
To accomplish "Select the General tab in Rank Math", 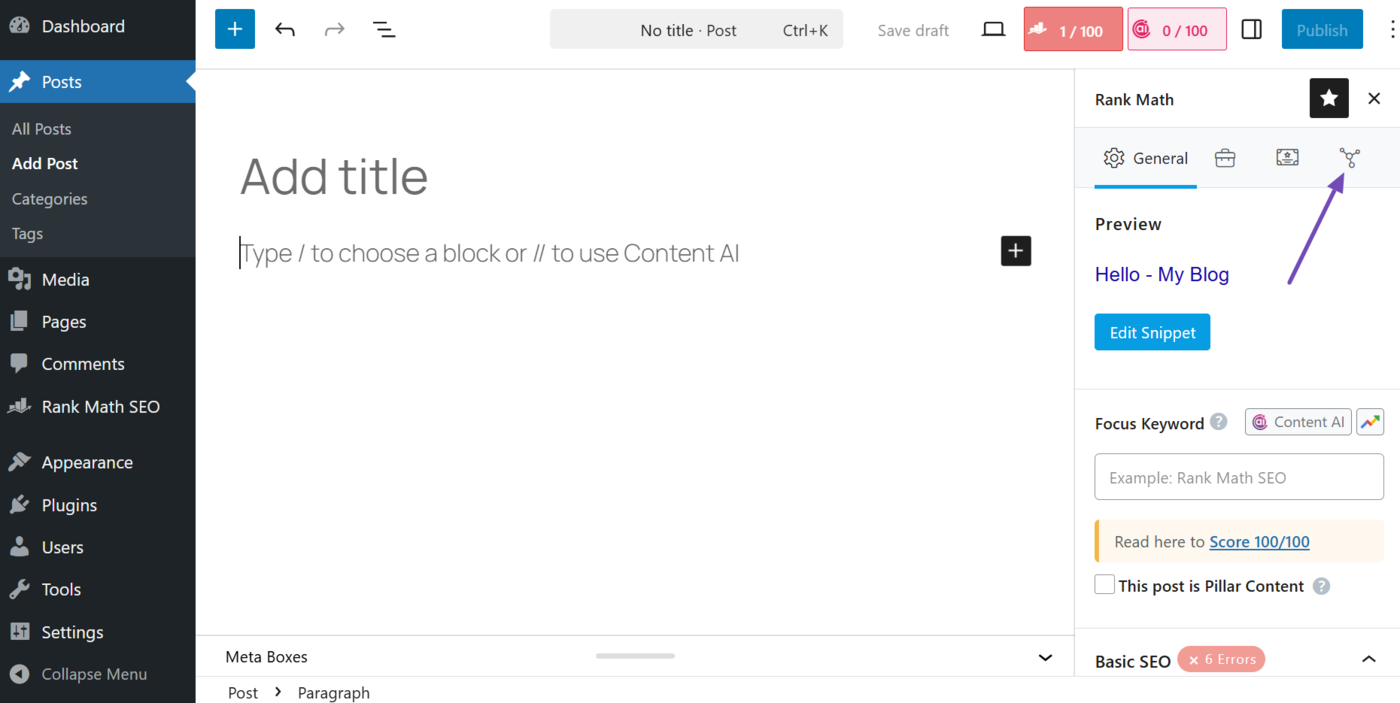I will (x=1146, y=158).
